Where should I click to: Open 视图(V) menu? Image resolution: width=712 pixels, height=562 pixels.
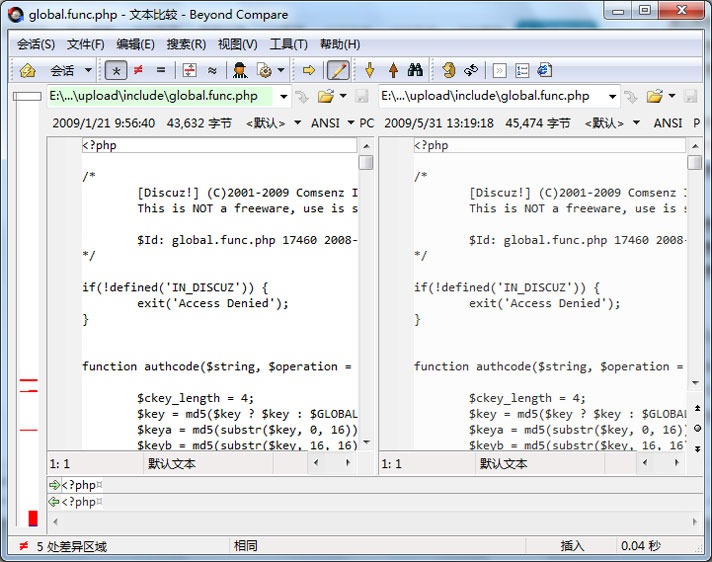237,44
